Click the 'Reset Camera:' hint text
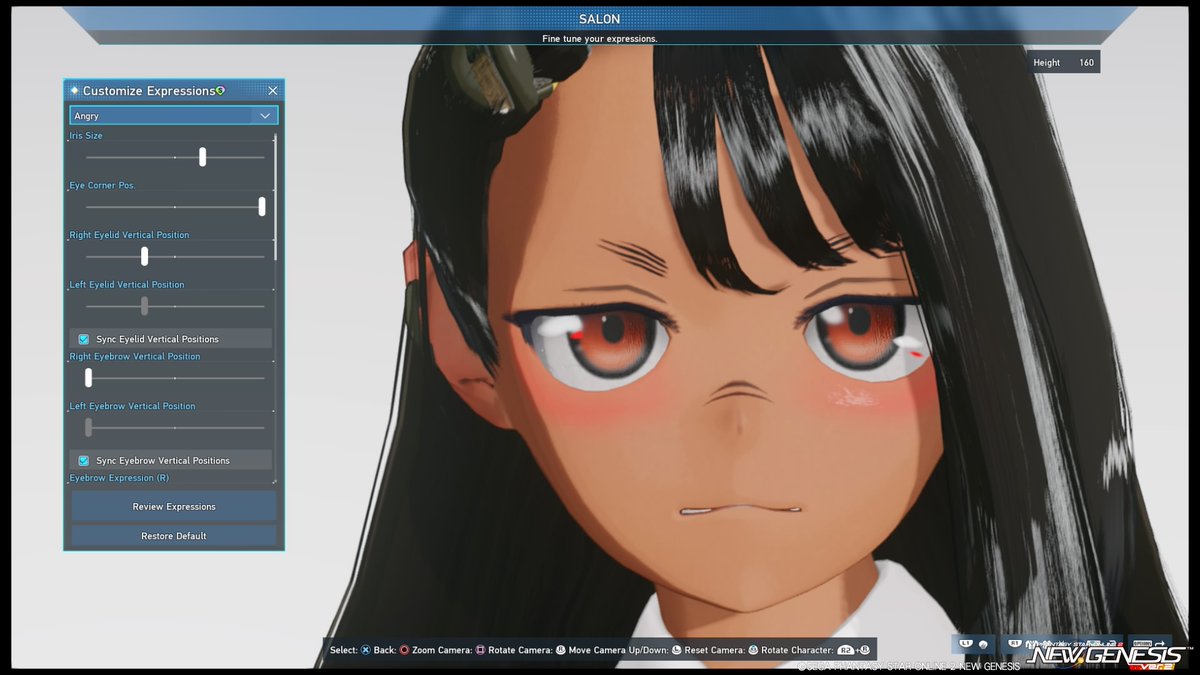The image size is (1200, 675). pyautogui.click(x=715, y=650)
